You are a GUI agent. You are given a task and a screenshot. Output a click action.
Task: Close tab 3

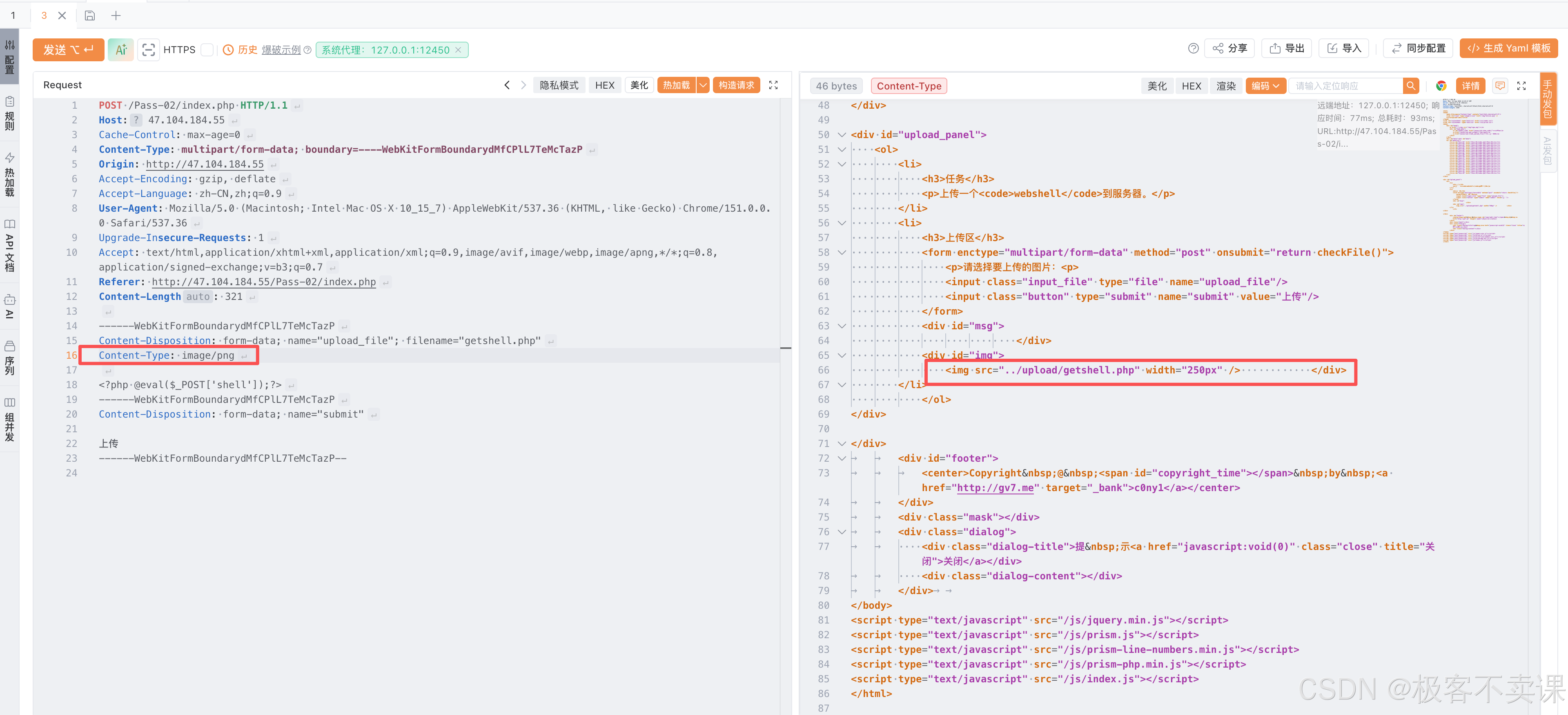62,16
